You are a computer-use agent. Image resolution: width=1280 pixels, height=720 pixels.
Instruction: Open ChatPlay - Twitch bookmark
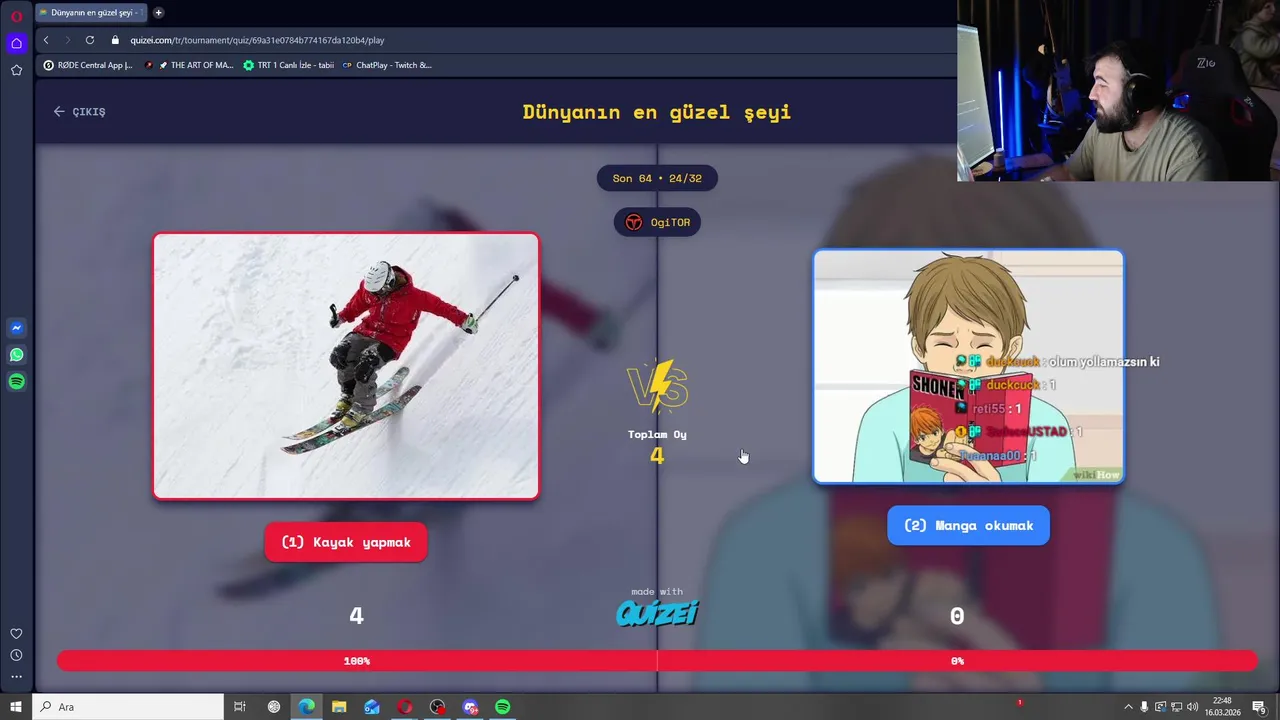pos(387,65)
